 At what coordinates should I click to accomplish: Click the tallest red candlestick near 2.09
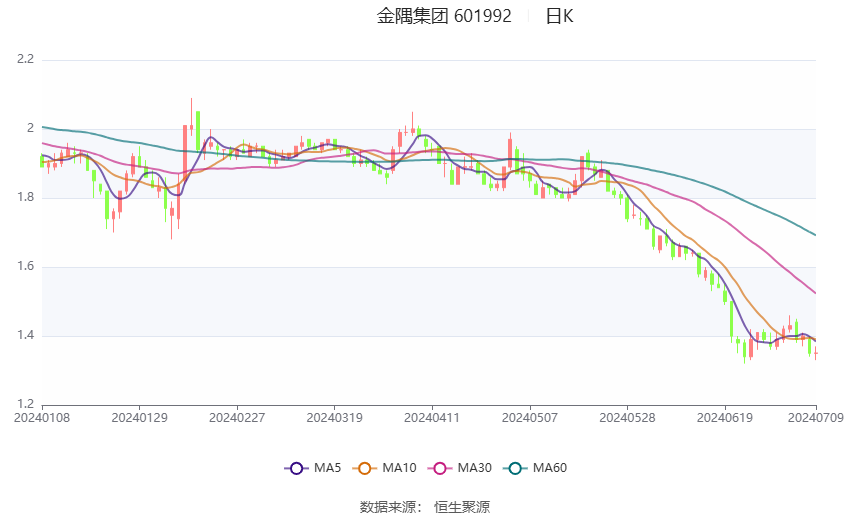[191, 117]
